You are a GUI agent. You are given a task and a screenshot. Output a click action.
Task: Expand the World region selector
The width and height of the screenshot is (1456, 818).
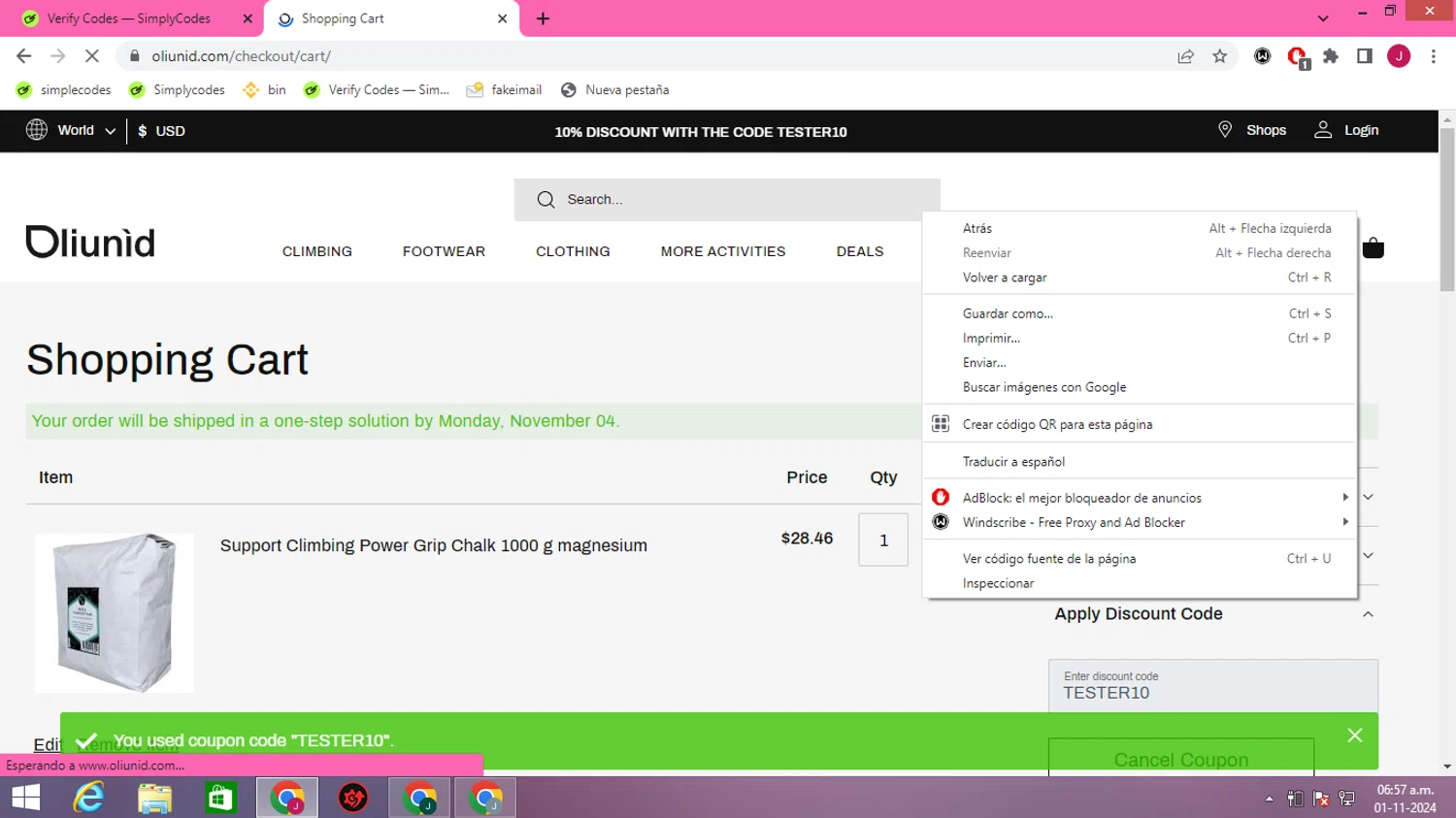pos(71,130)
